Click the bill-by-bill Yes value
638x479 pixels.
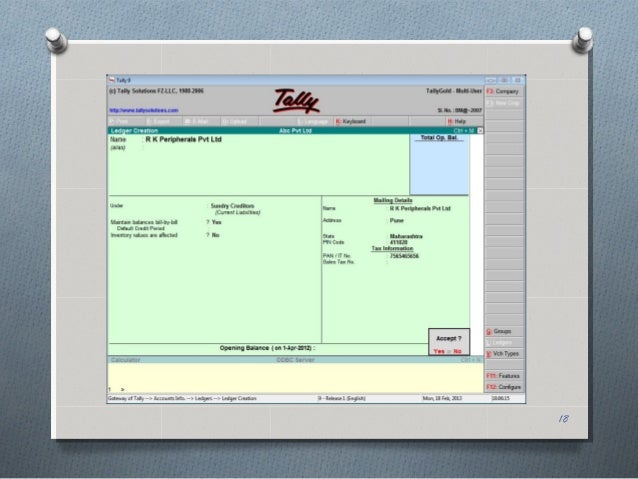click(216, 222)
